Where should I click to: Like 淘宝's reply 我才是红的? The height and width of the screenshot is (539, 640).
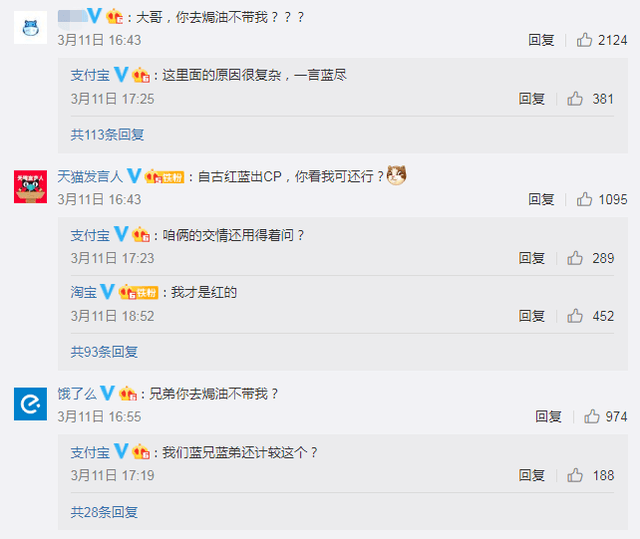point(575,316)
